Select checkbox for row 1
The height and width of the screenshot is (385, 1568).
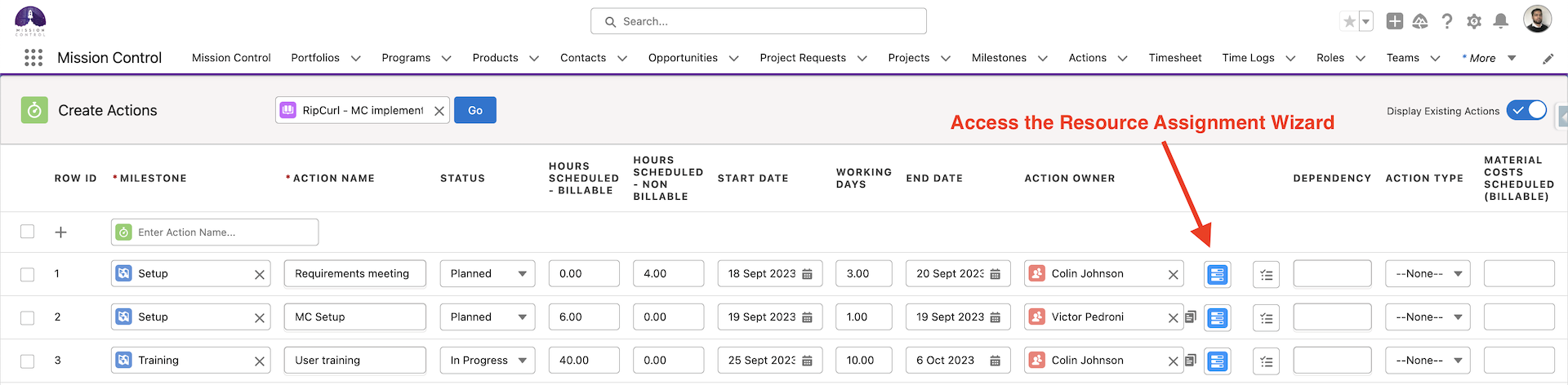28,275
